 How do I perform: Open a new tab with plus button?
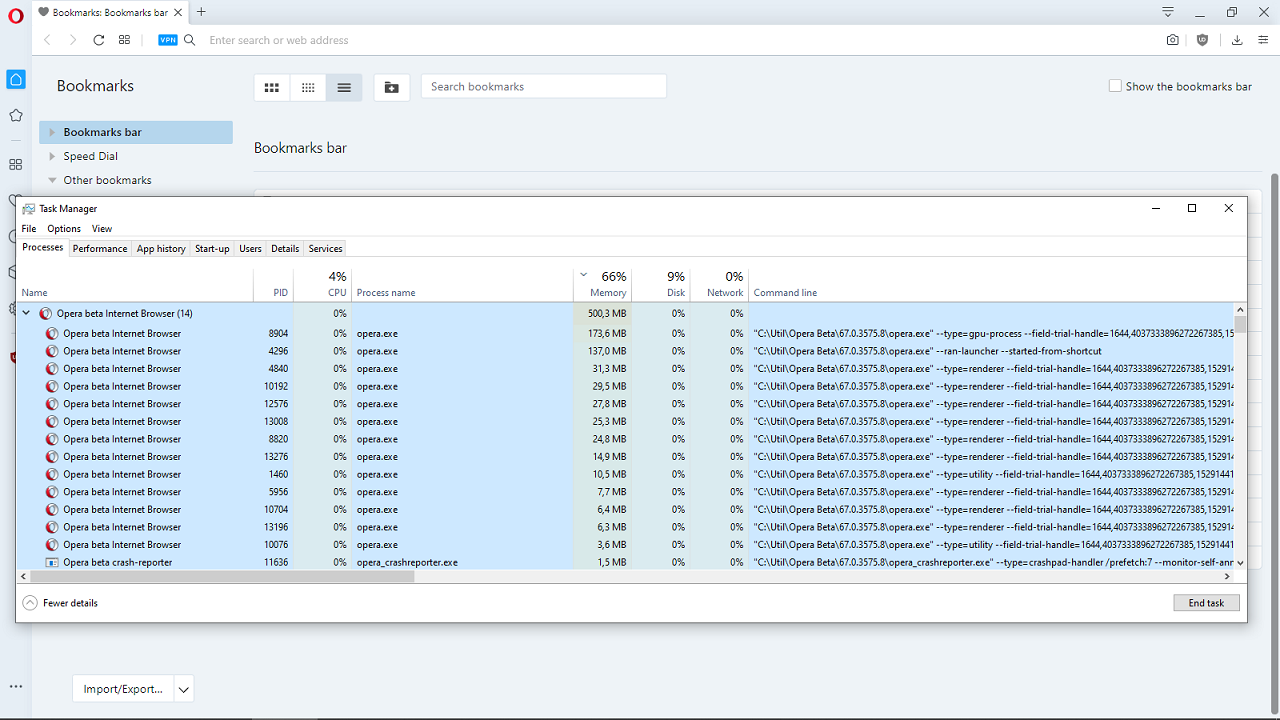[x=201, y=12]
